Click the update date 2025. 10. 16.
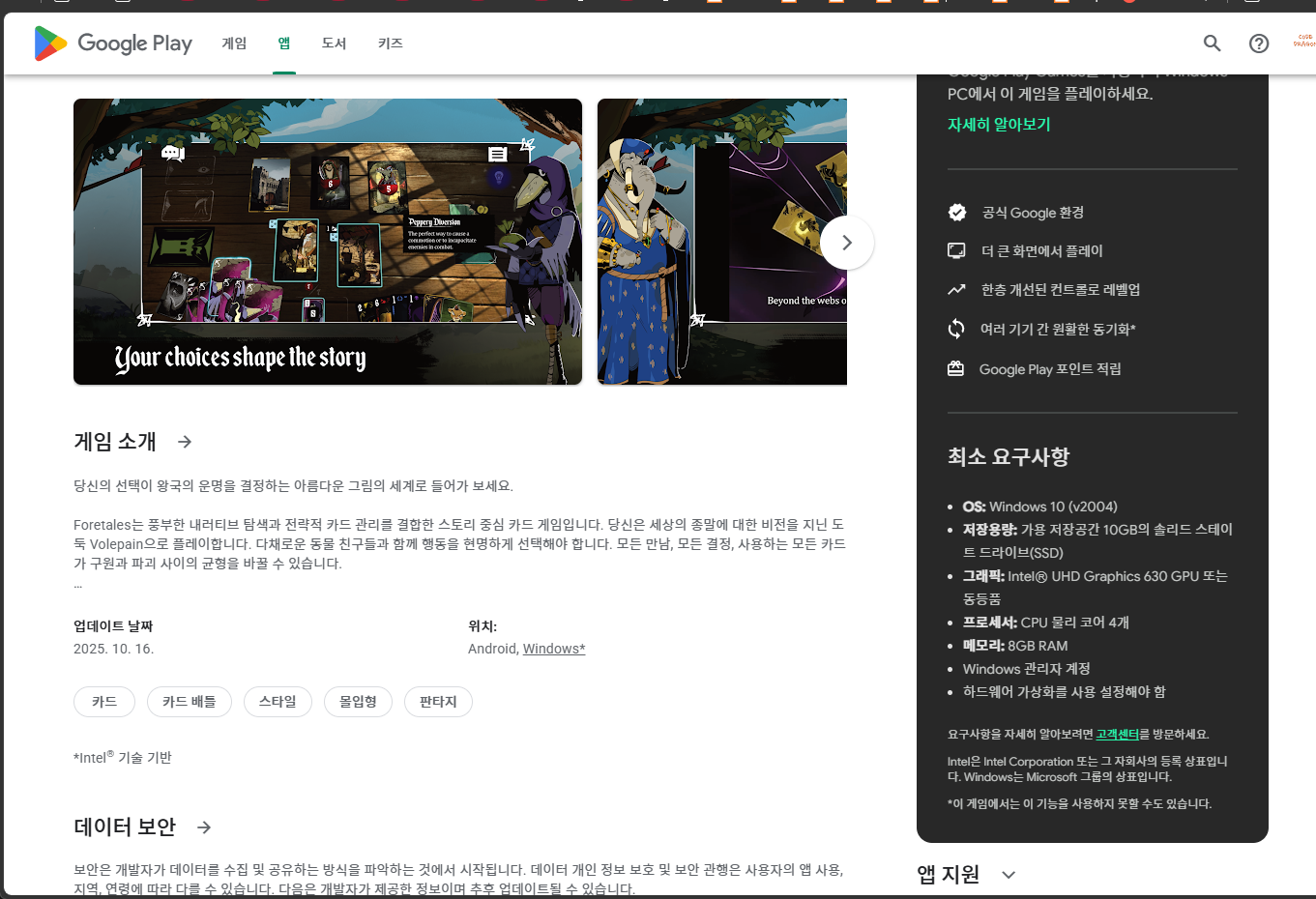The image size is (1316, 899). (x=114, y=649)
